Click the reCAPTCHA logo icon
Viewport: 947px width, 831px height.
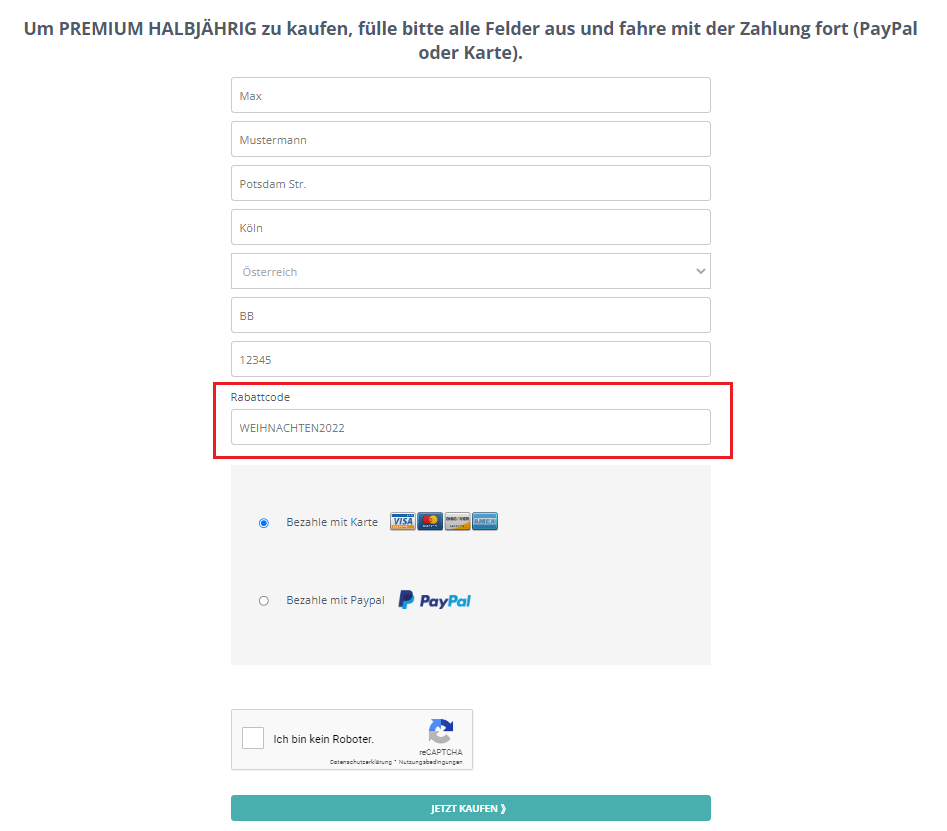point(441,731)
